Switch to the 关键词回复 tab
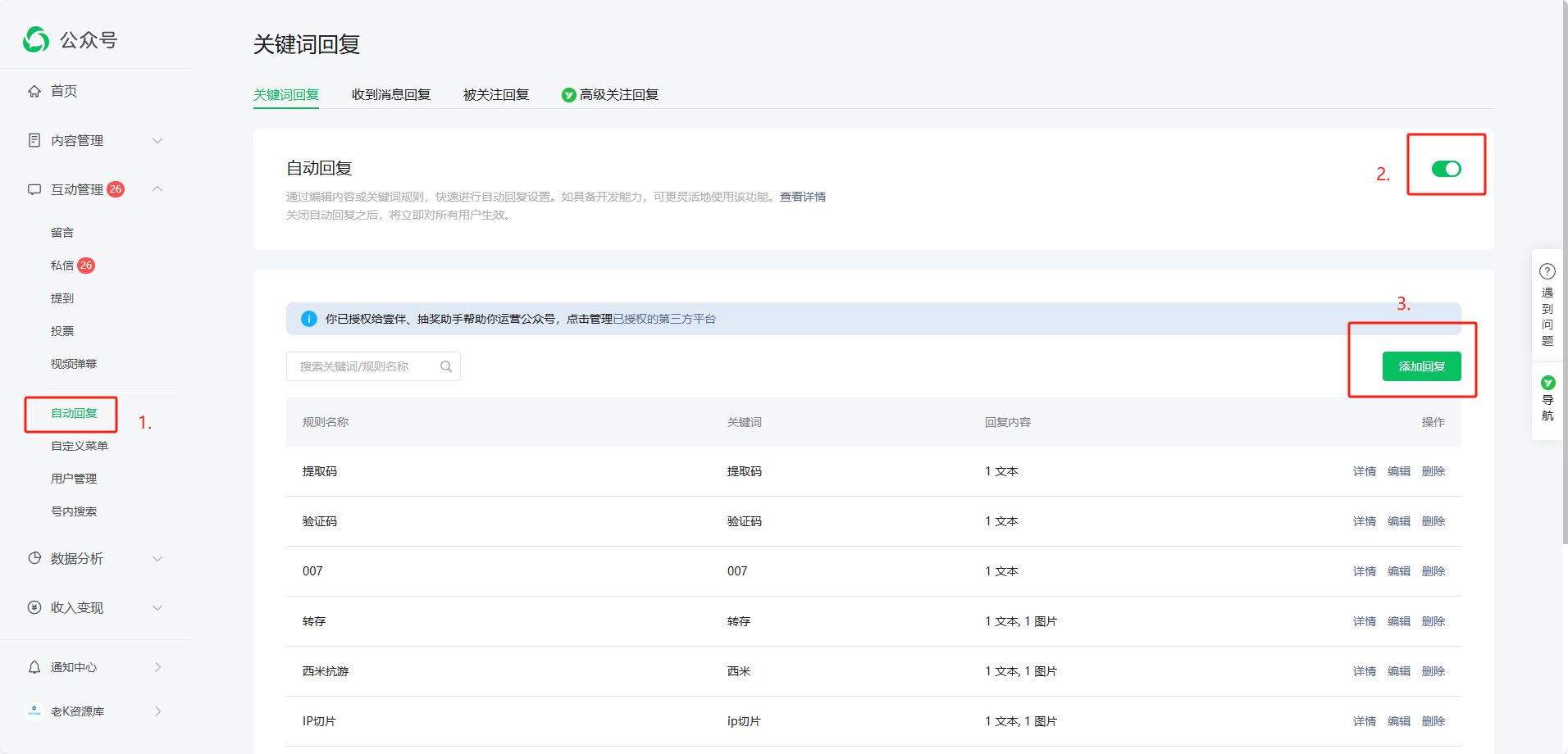This screenshot has height=754, width=1568. [x=286, y=95]
